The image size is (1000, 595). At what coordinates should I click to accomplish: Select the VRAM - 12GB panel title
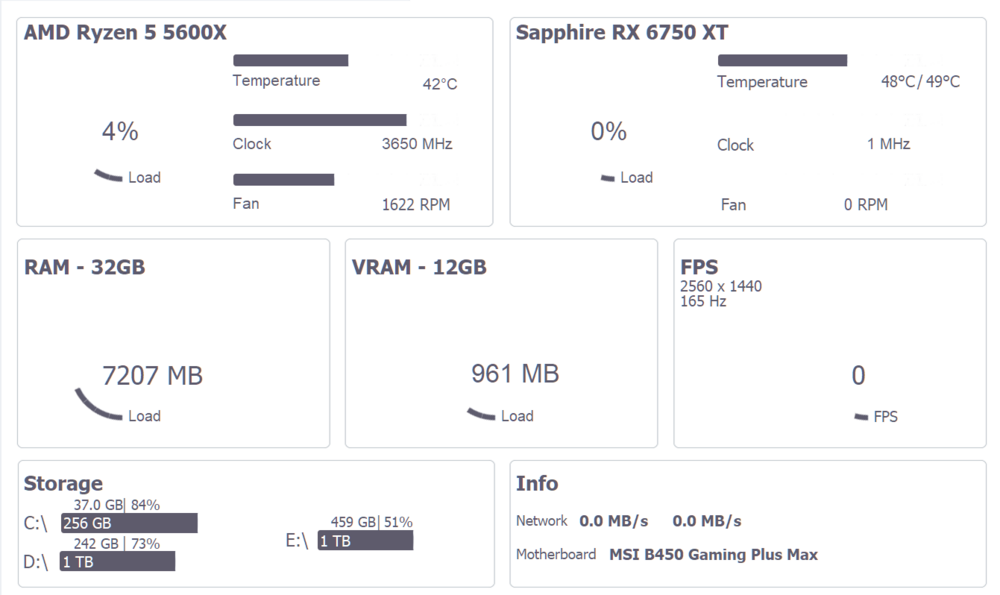tap(419, 267)
